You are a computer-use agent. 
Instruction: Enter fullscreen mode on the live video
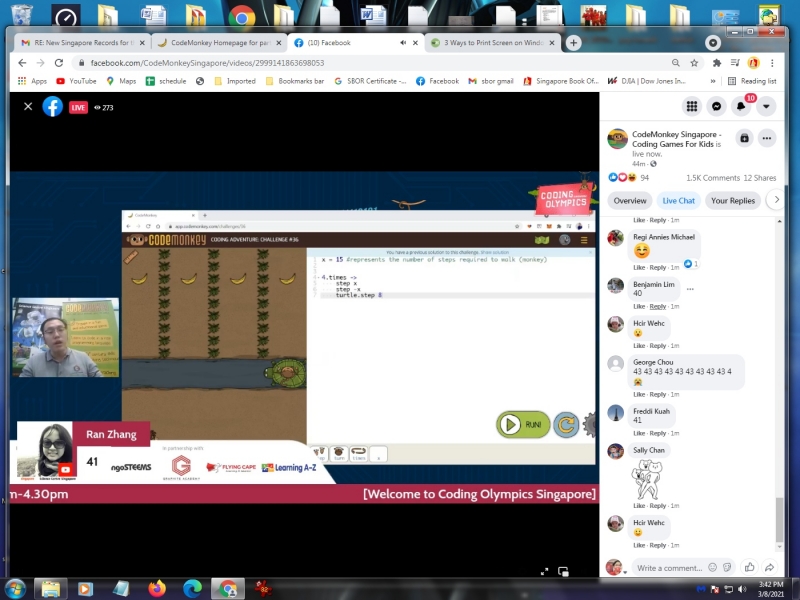tap(544, 571)
